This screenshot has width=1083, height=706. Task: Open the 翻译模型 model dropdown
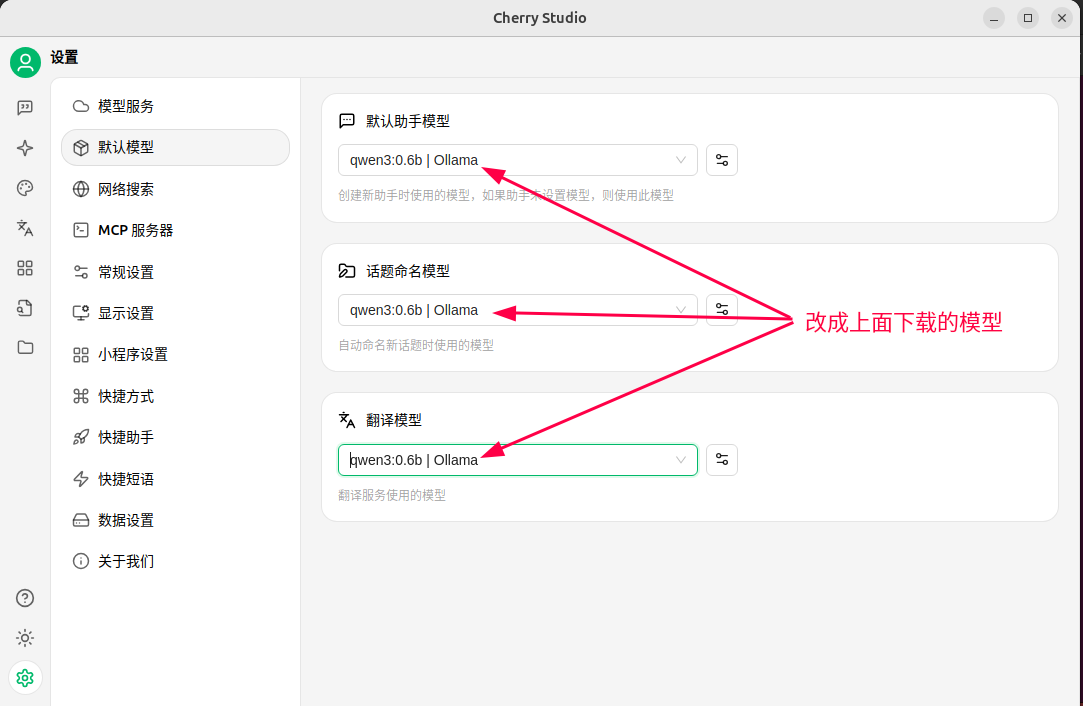(x=517, y=460)
